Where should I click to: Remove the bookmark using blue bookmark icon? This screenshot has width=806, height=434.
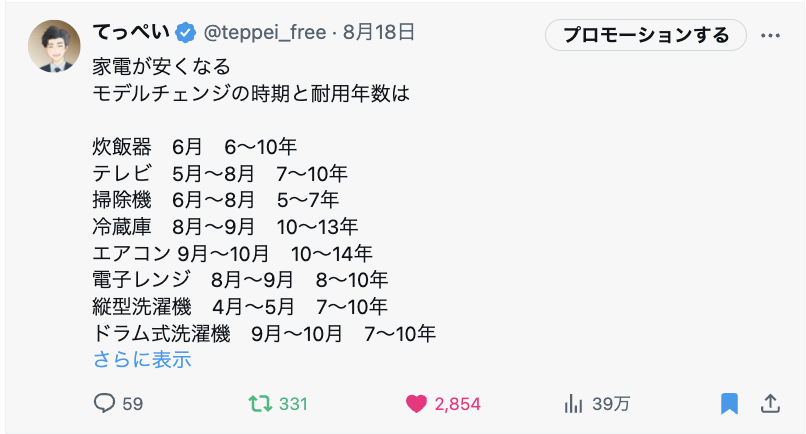pyautogui.click(x=729, y=404)
